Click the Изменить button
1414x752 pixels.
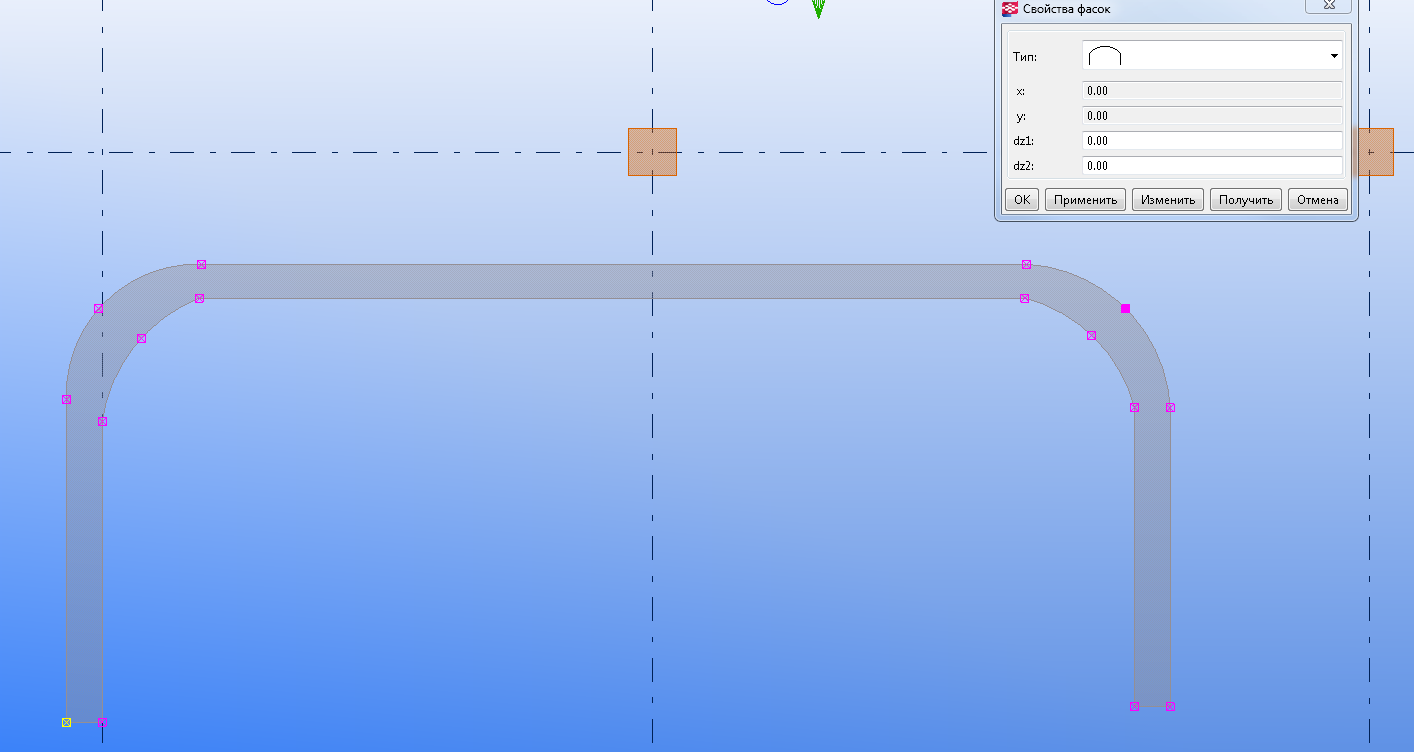click(1168, 199)
